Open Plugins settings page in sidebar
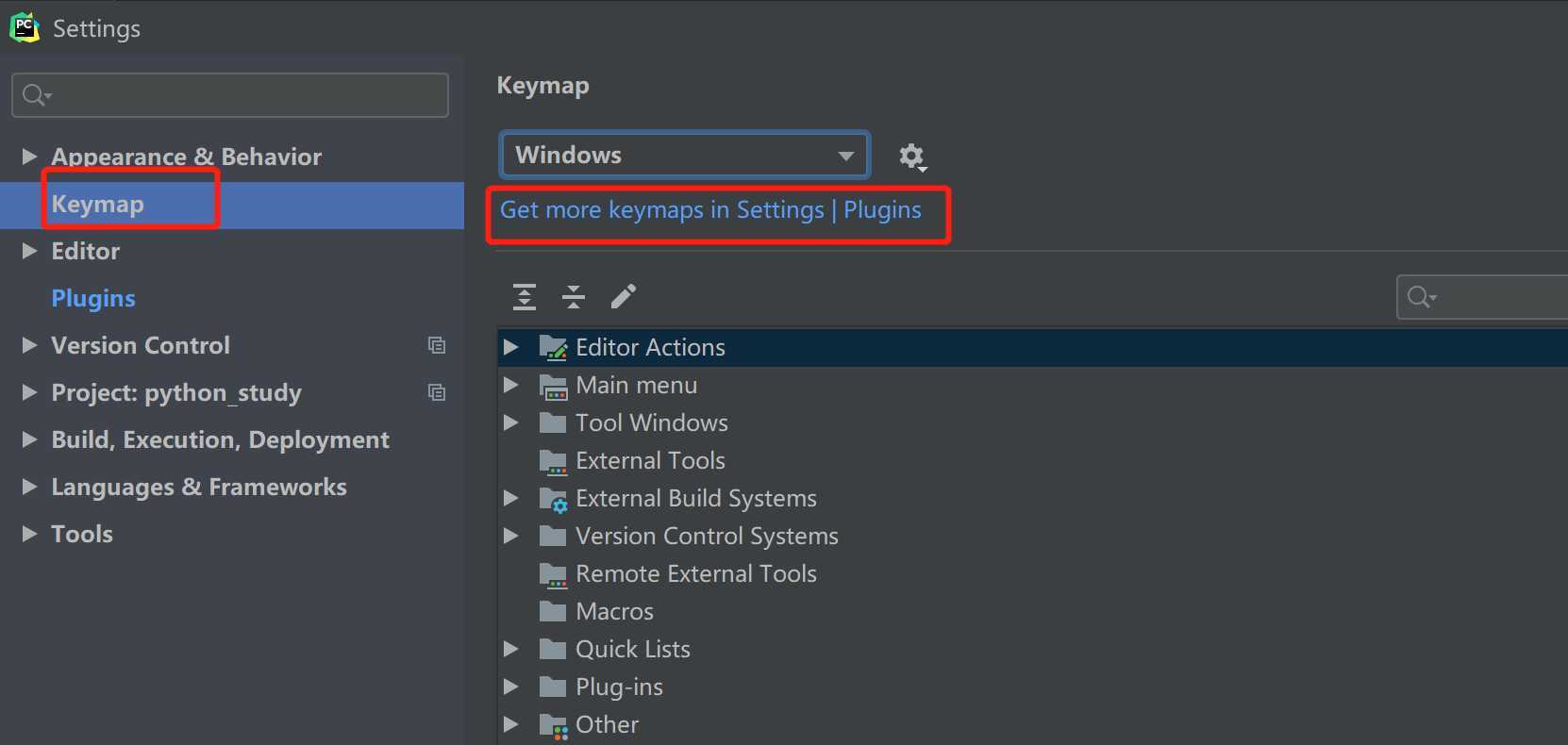 click(93, 299)
